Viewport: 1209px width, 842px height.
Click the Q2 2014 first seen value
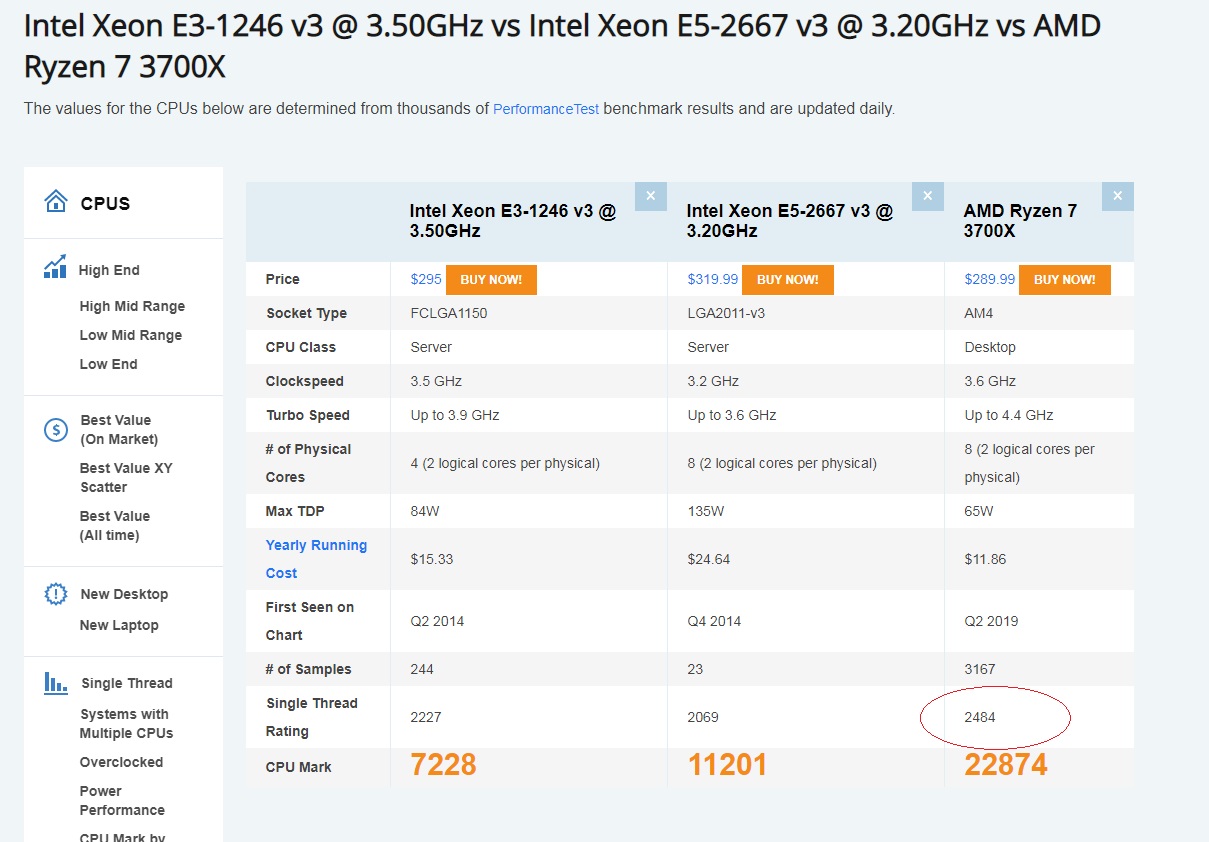[438, 621]
